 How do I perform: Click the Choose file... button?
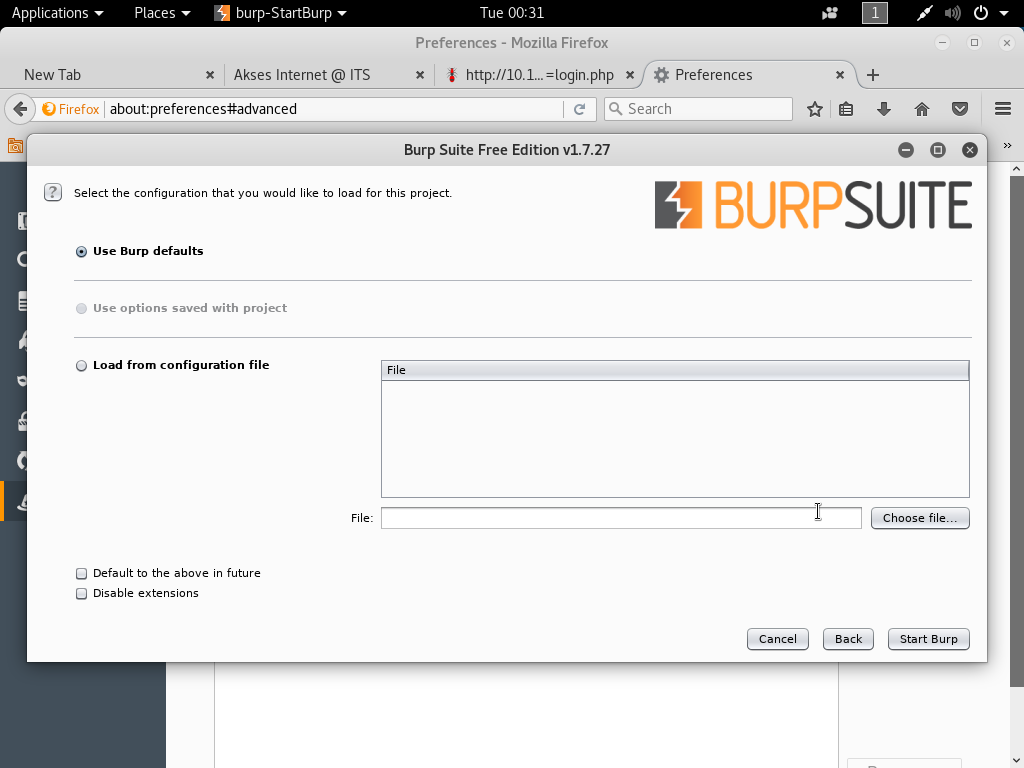coord(919,518)
